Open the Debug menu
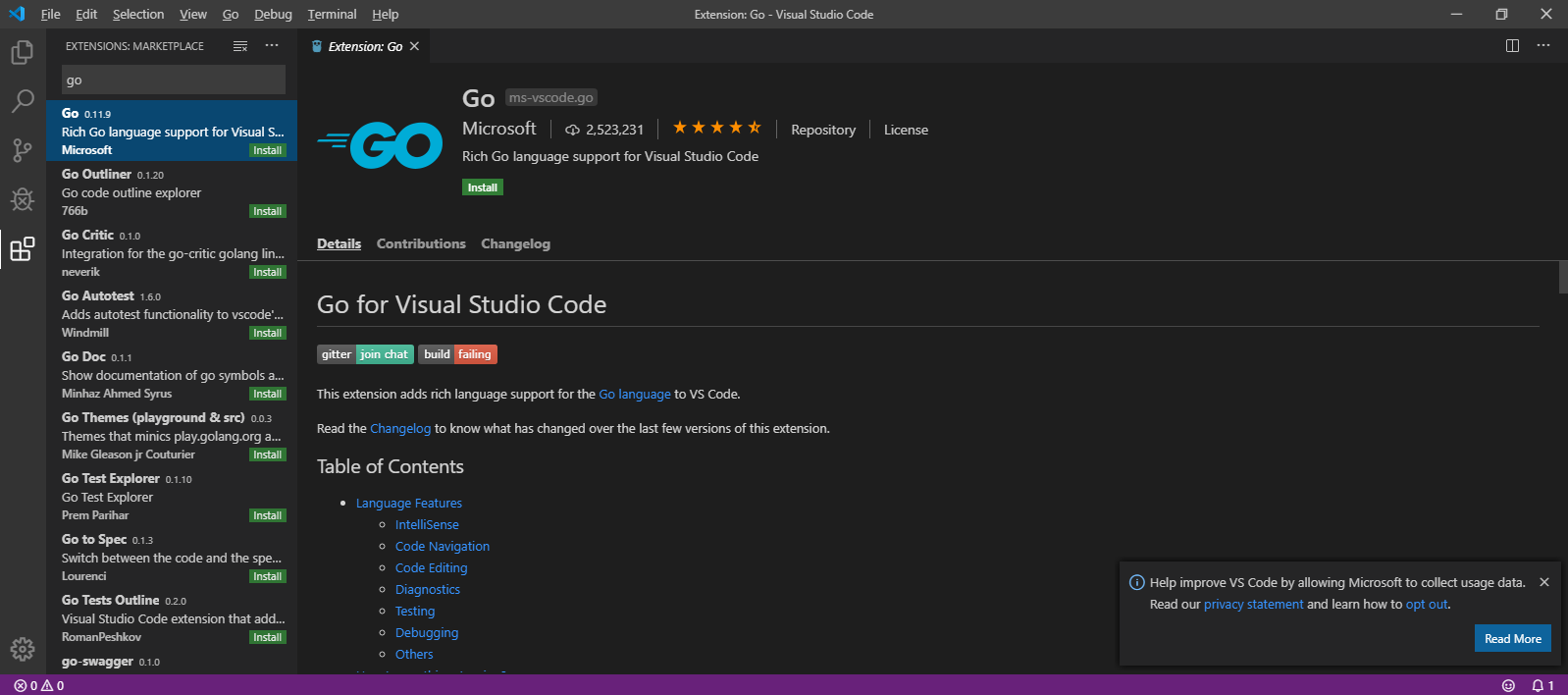Screen dimensions: 1568x695 tap(273, 14)
